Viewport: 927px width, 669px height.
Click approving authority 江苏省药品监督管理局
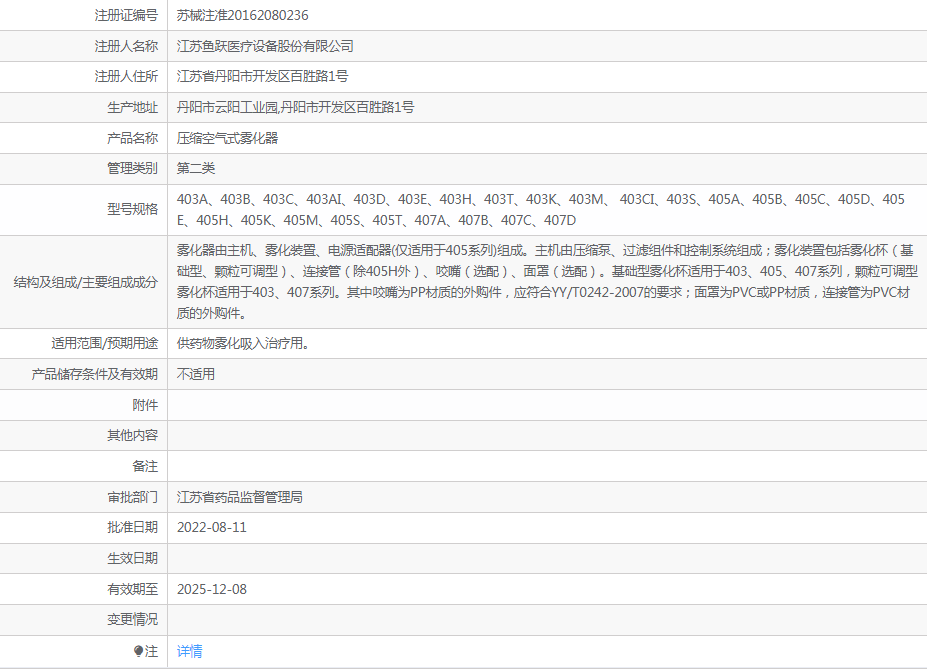[239, 498]
